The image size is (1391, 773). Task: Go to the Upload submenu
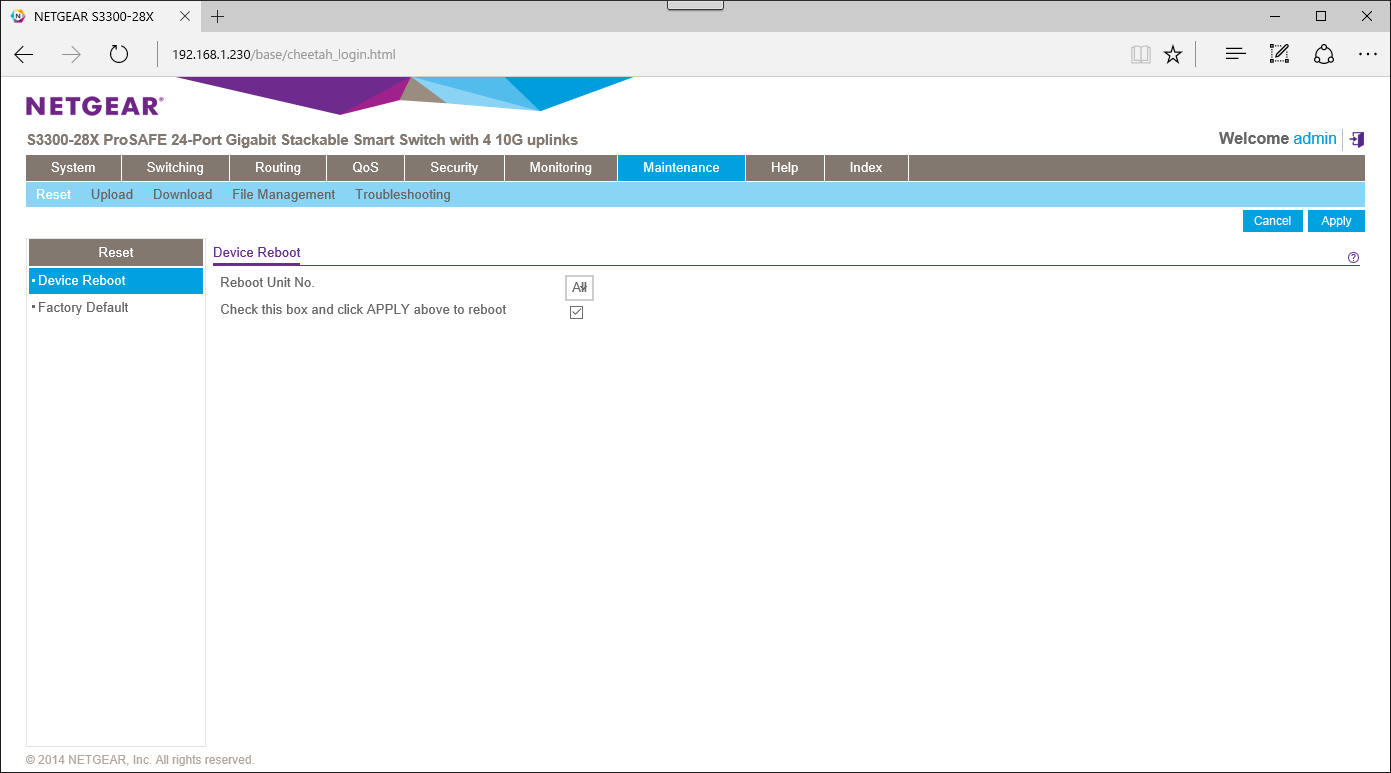pos(112,195)
